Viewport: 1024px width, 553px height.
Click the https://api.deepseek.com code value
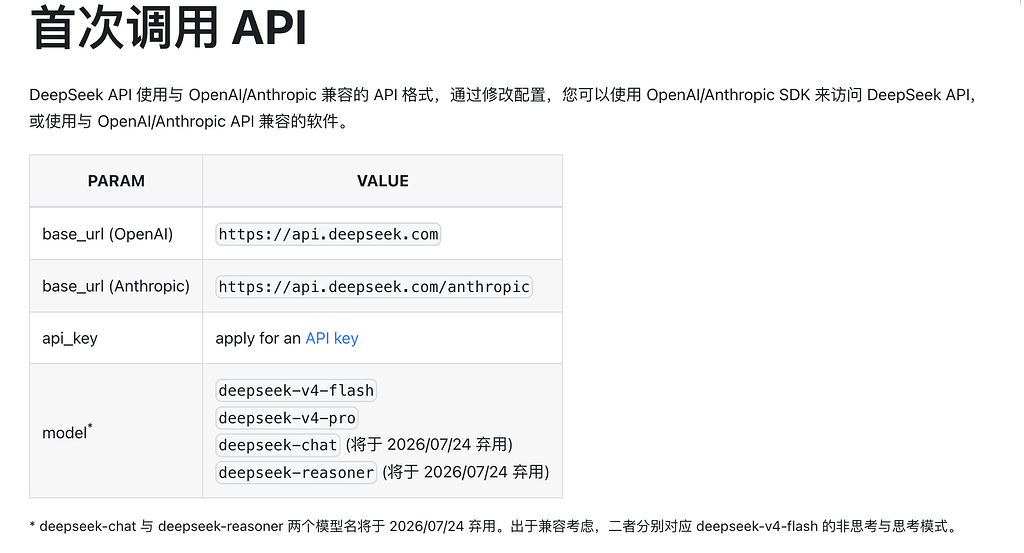pos(328,234)
